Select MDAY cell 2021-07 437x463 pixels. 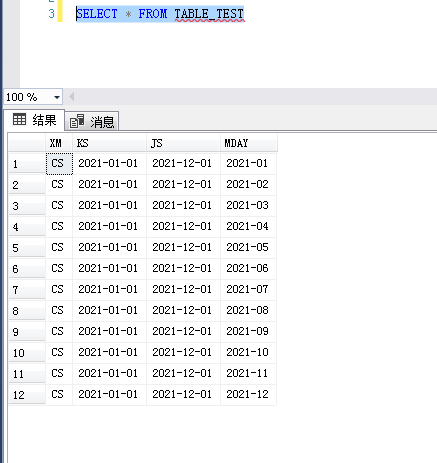click(248, 289)
